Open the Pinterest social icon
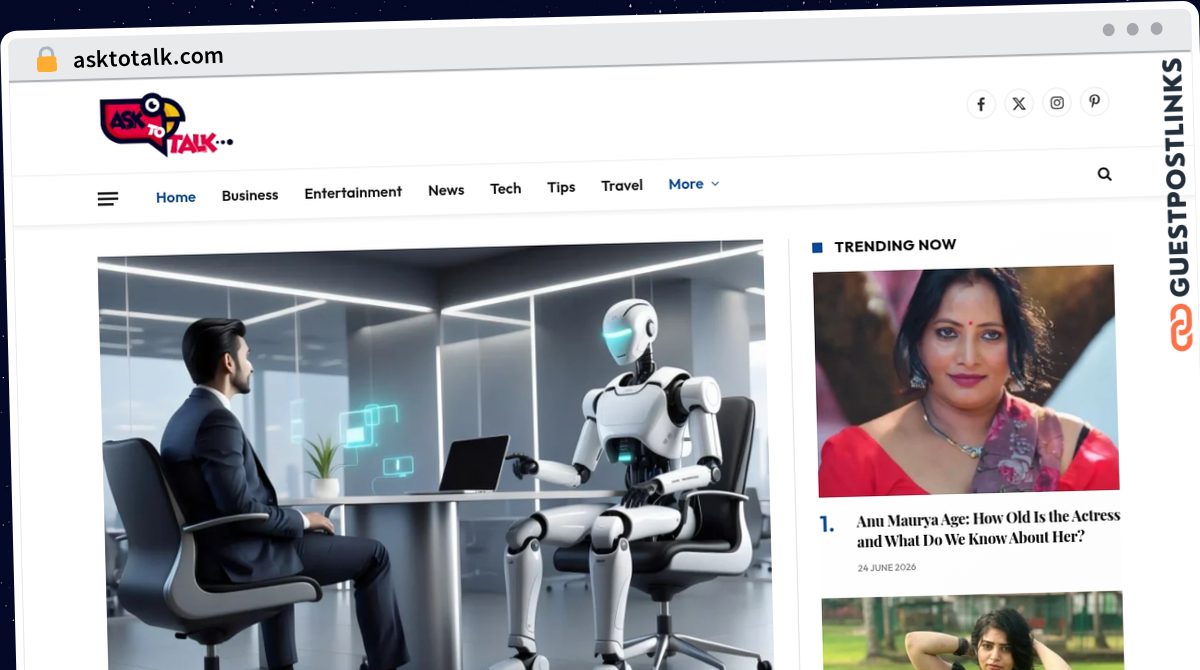Viewport: 1200px width, 670px height. coord(1095,101)
